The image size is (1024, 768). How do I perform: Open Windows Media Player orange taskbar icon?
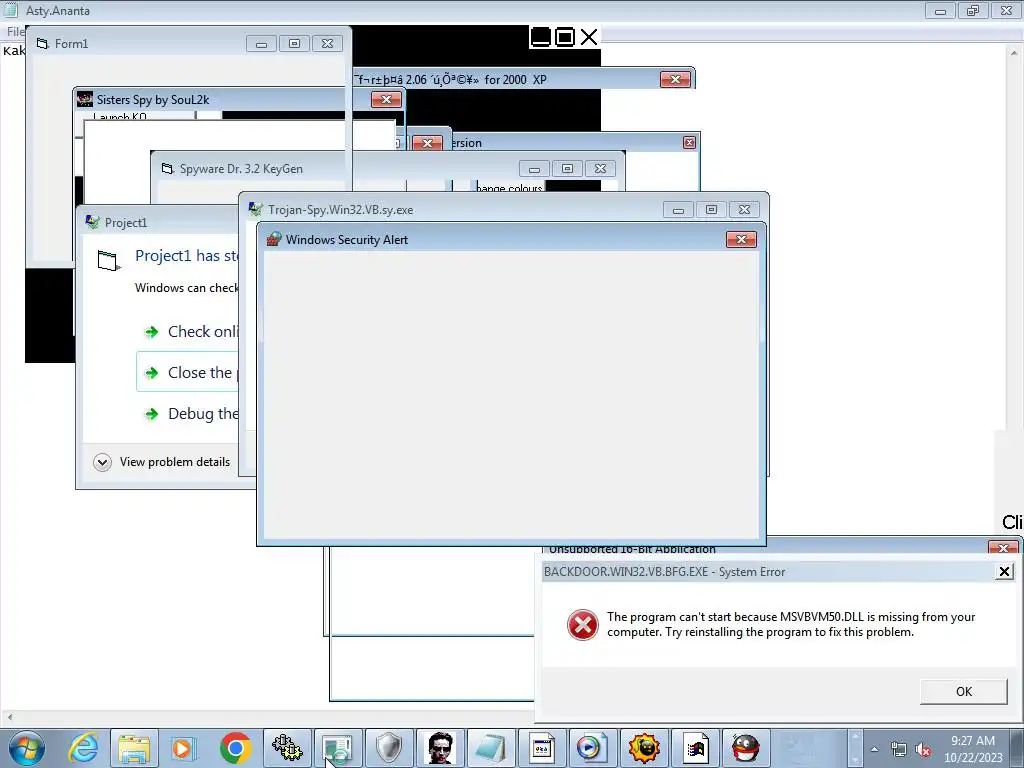pyautogui.click(x=184, y=748)
